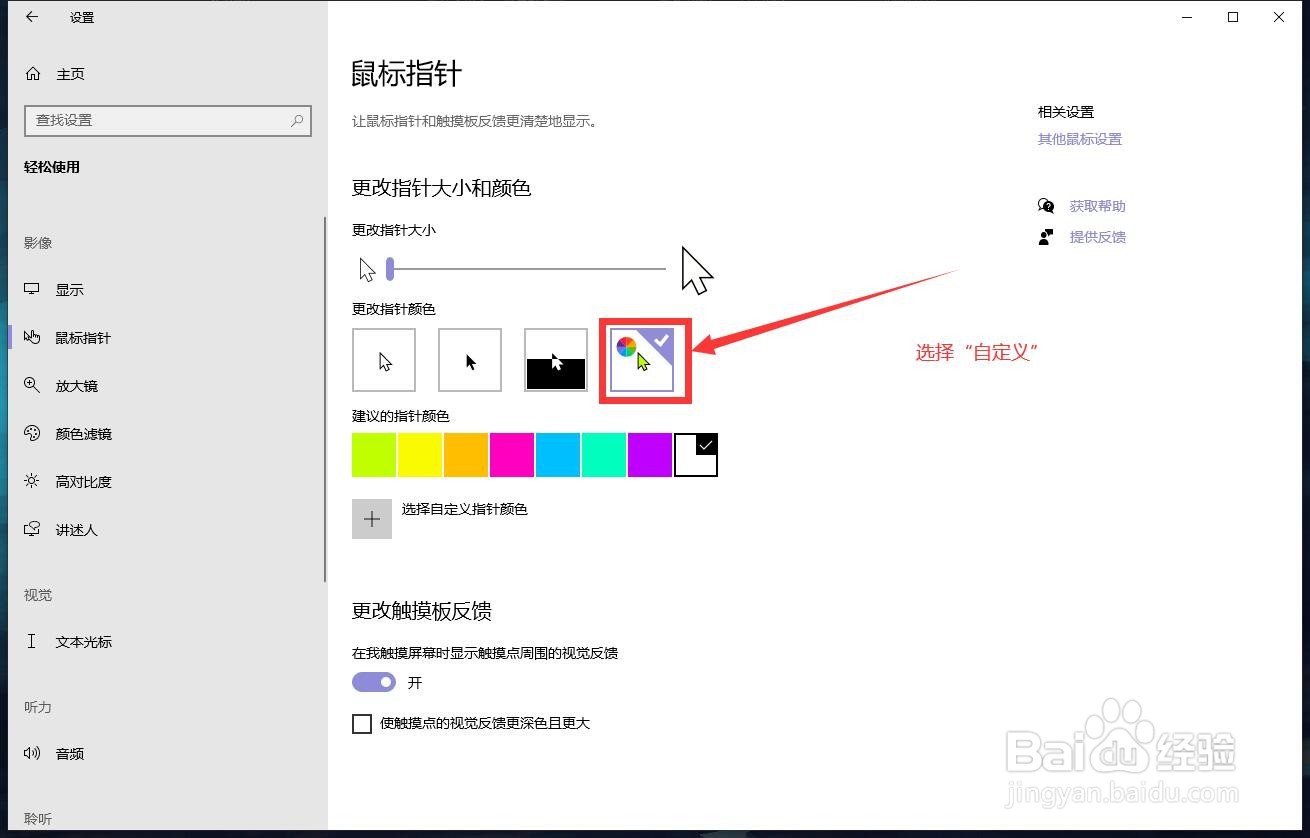This screenshot has height=838, width=1310.
Task: Click the mouse pointer icon beside 鼠标指针
Action: click(32, 337)
